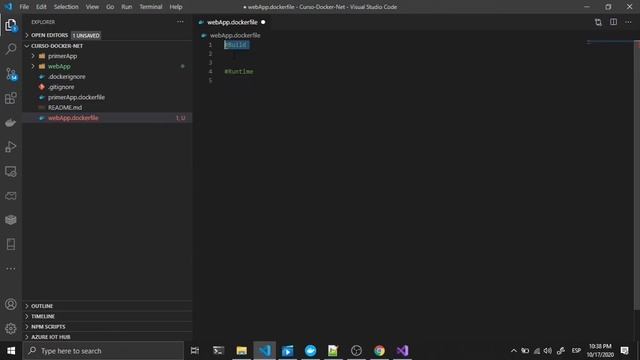The image size is (640, 360).
Task: Open the package cube icon in activity bar
Action: click(x=11, y=220)
